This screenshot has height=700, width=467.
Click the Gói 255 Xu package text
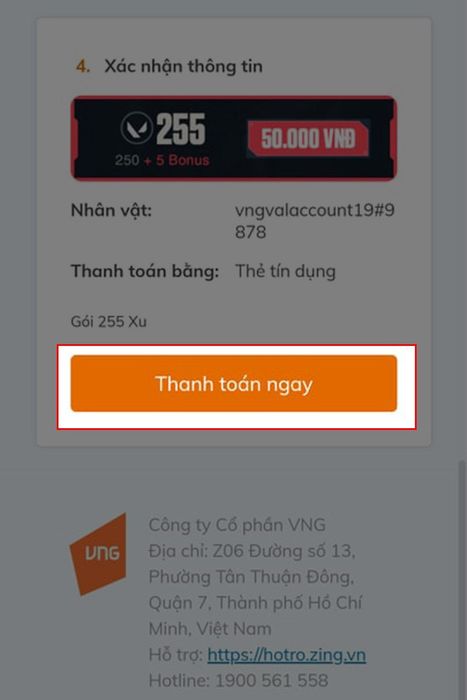click(x=108, y=321)
